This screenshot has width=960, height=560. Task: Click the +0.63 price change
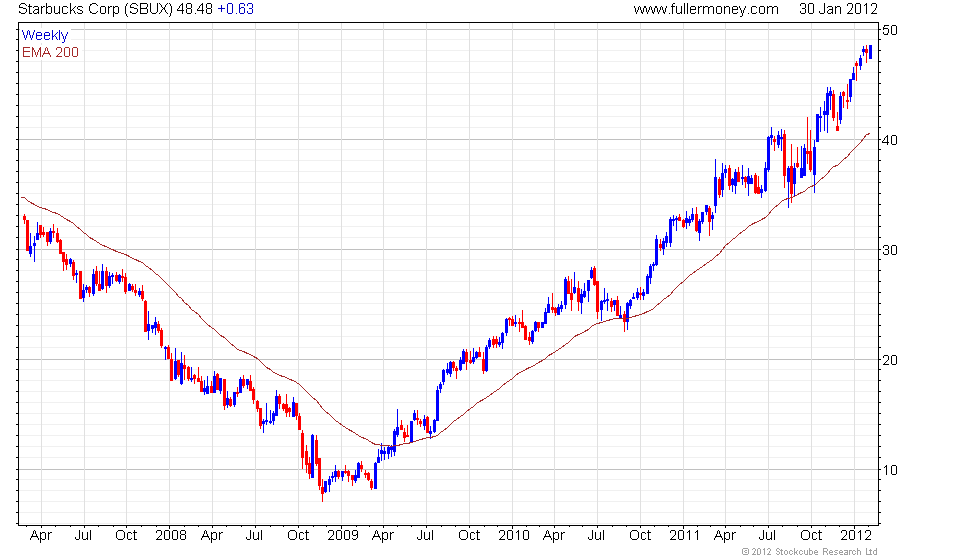pyautogui.click(x=236, y=9)
